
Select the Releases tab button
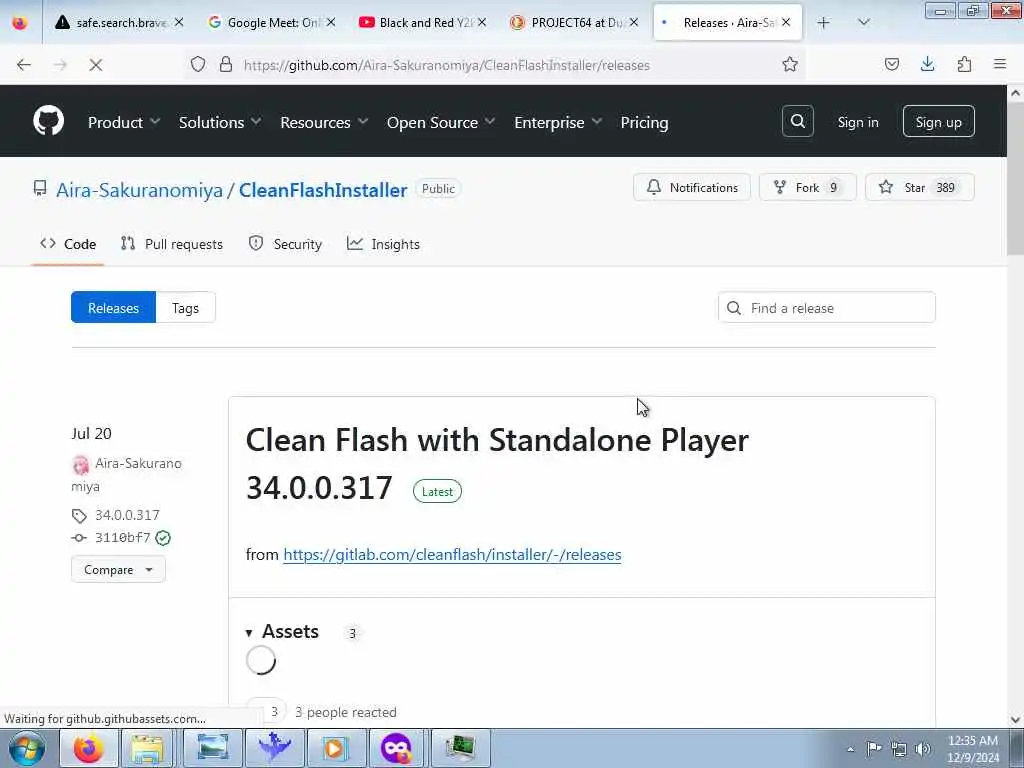(x=113, y=308)
